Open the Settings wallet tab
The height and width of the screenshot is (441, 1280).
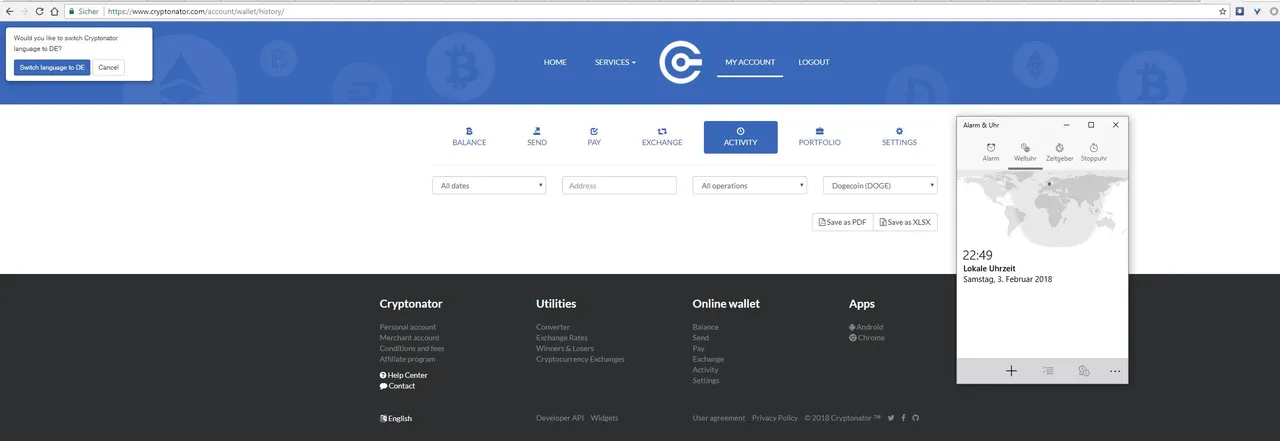coord(899,137)
